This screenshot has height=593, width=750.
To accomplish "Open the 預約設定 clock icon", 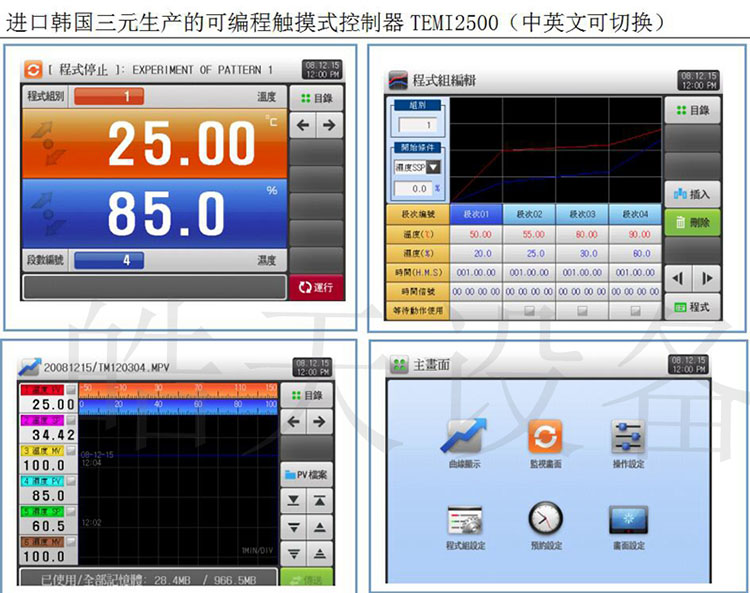I will 545,518.
